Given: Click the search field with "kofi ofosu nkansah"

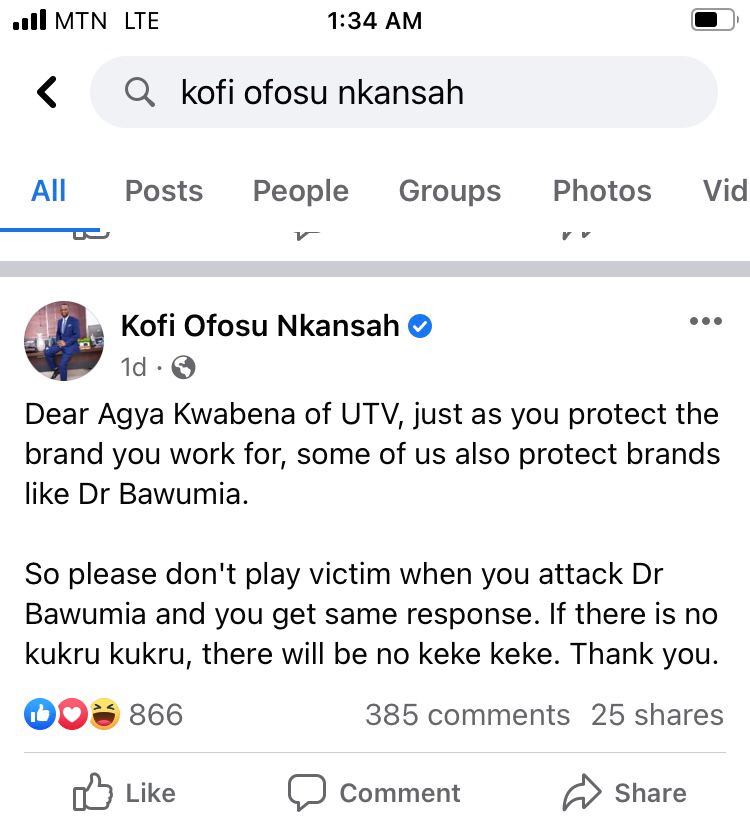Looking at the screenshot, I should (x=420, y=93).
